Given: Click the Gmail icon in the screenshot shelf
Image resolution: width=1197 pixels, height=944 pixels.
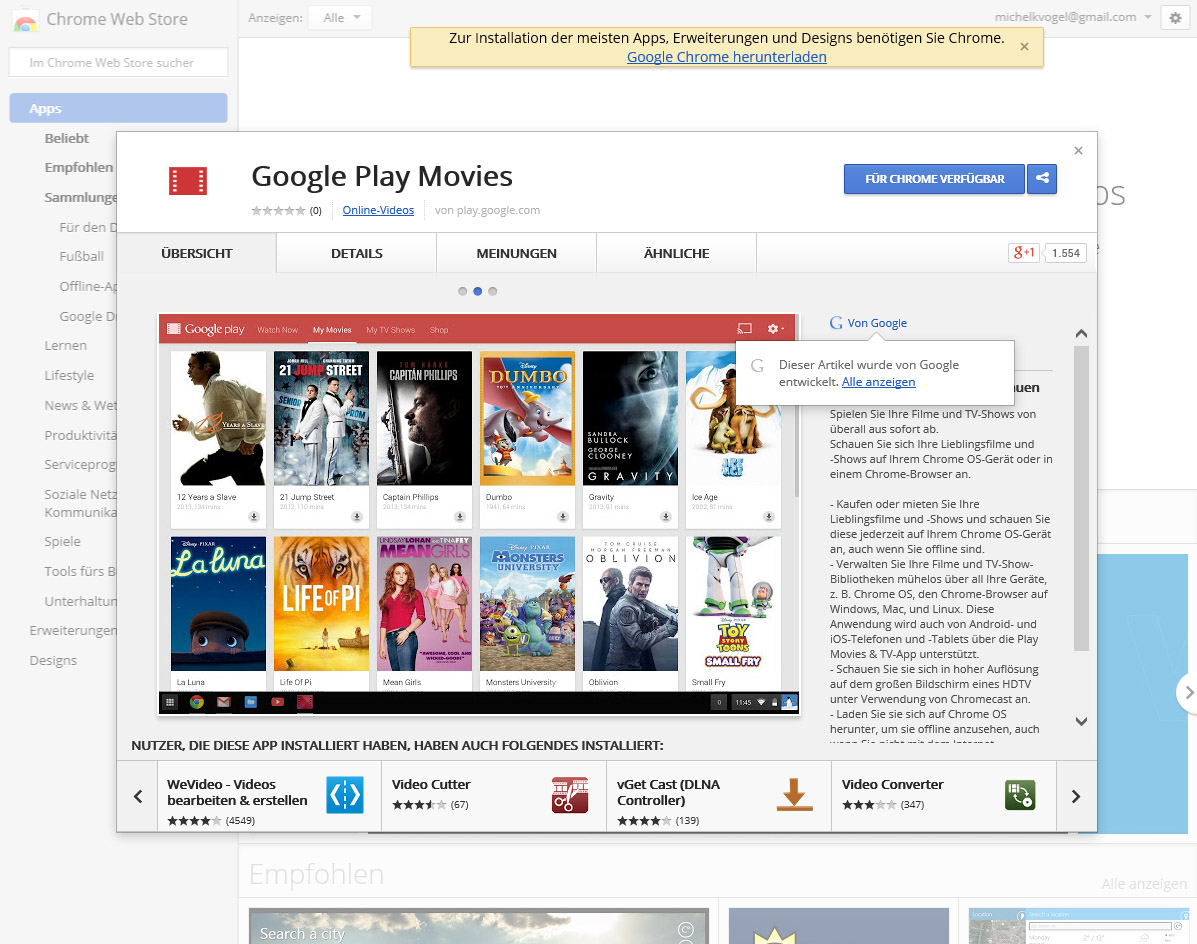Looking at the screenshot, I should pyautogui.click(x=223, y=702).
